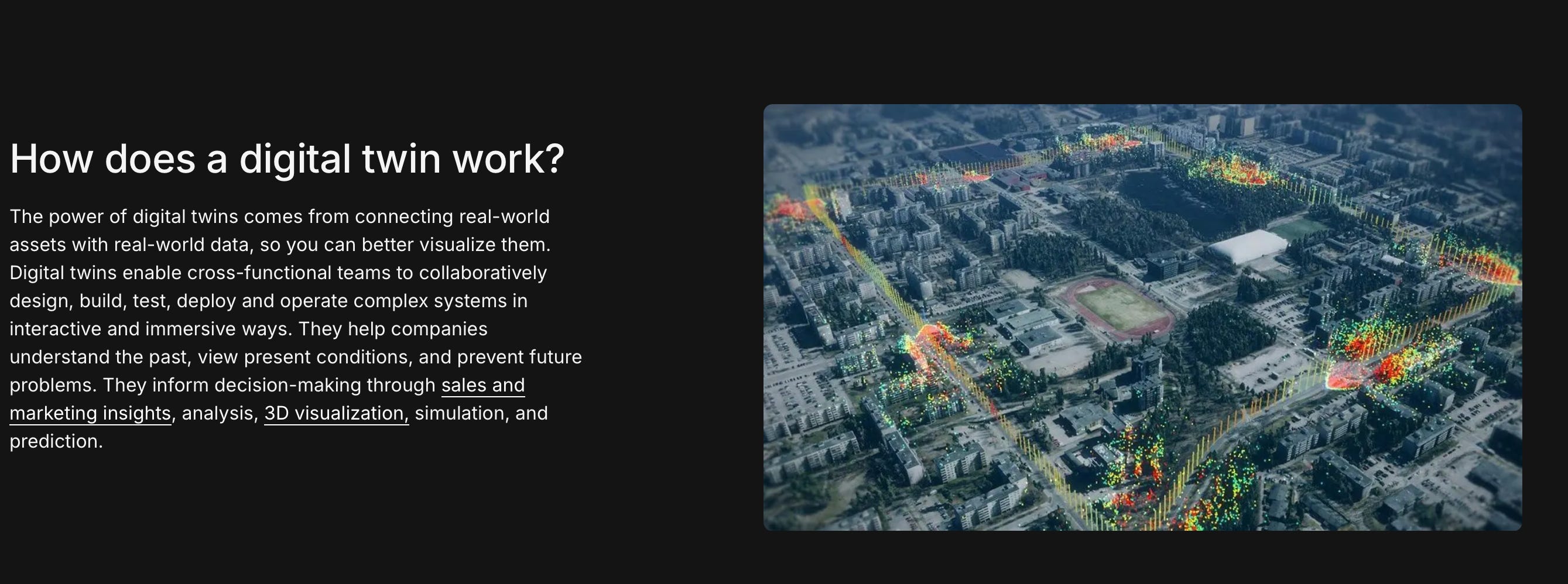Click the text 'Digital twins enable cross-functional teams'
The height and width of the screenshot is (584, 1568).
(x=200, y=273)
